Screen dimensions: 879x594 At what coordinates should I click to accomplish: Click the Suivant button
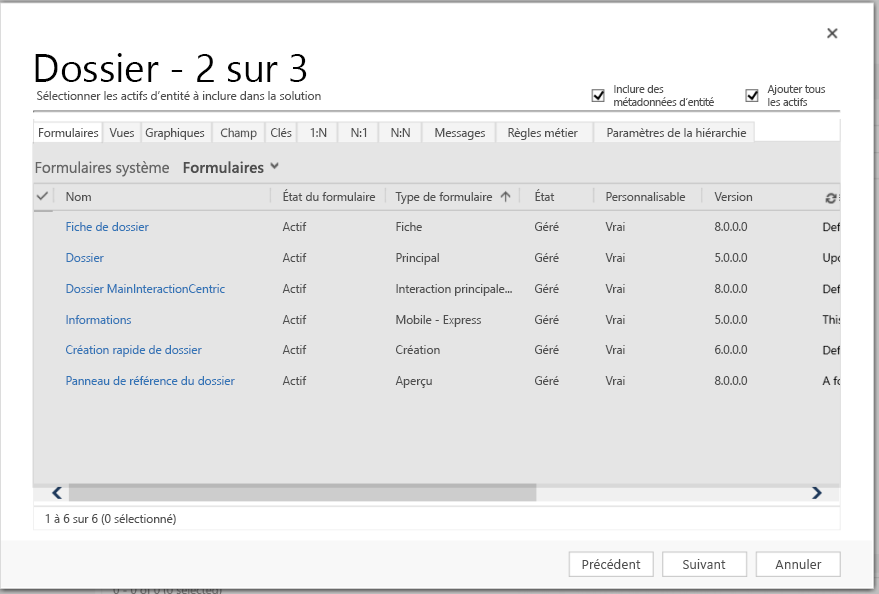pos(704,564)
